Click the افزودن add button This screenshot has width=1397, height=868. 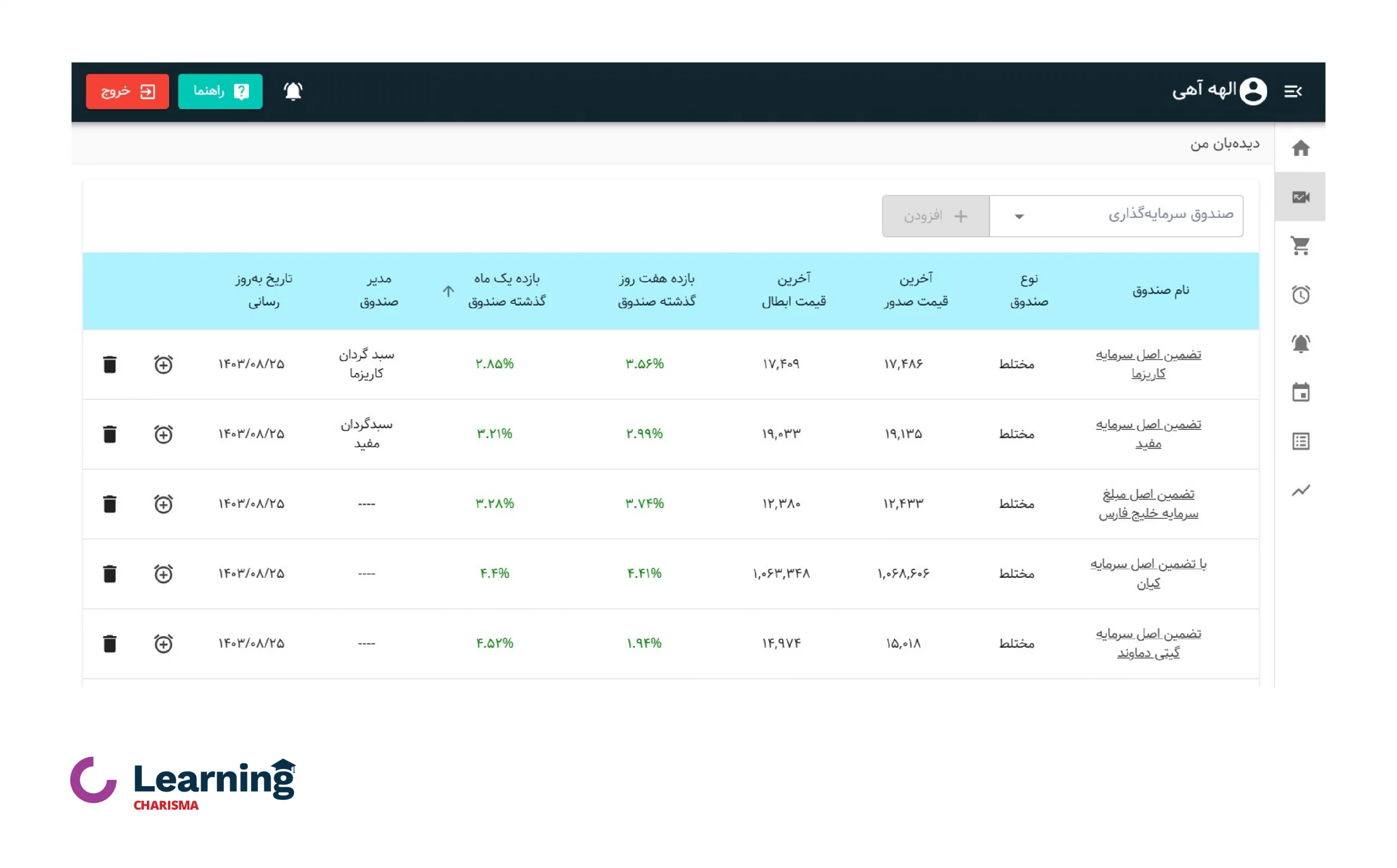coord(935,215)
